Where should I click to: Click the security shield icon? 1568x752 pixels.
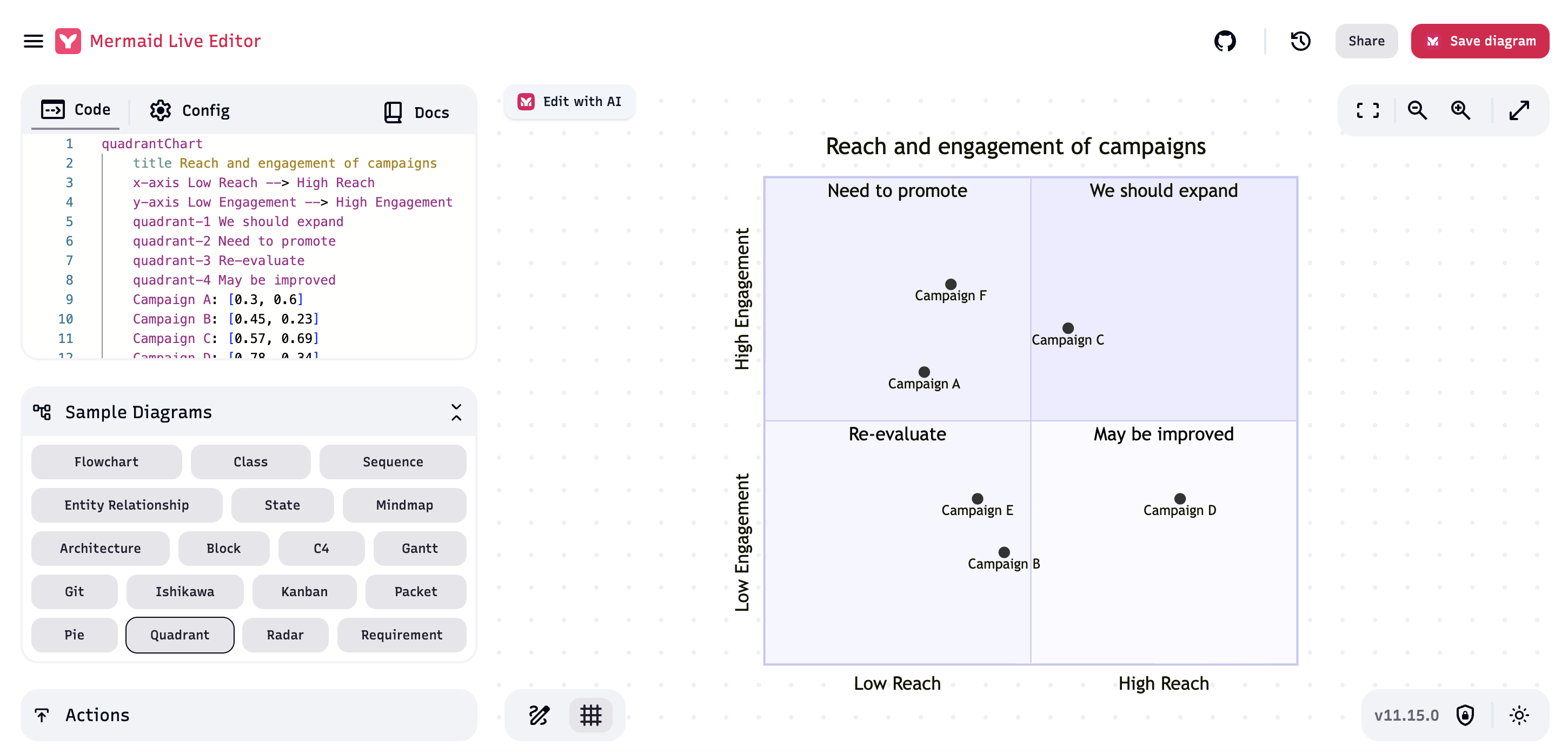tap(1465, 715)
